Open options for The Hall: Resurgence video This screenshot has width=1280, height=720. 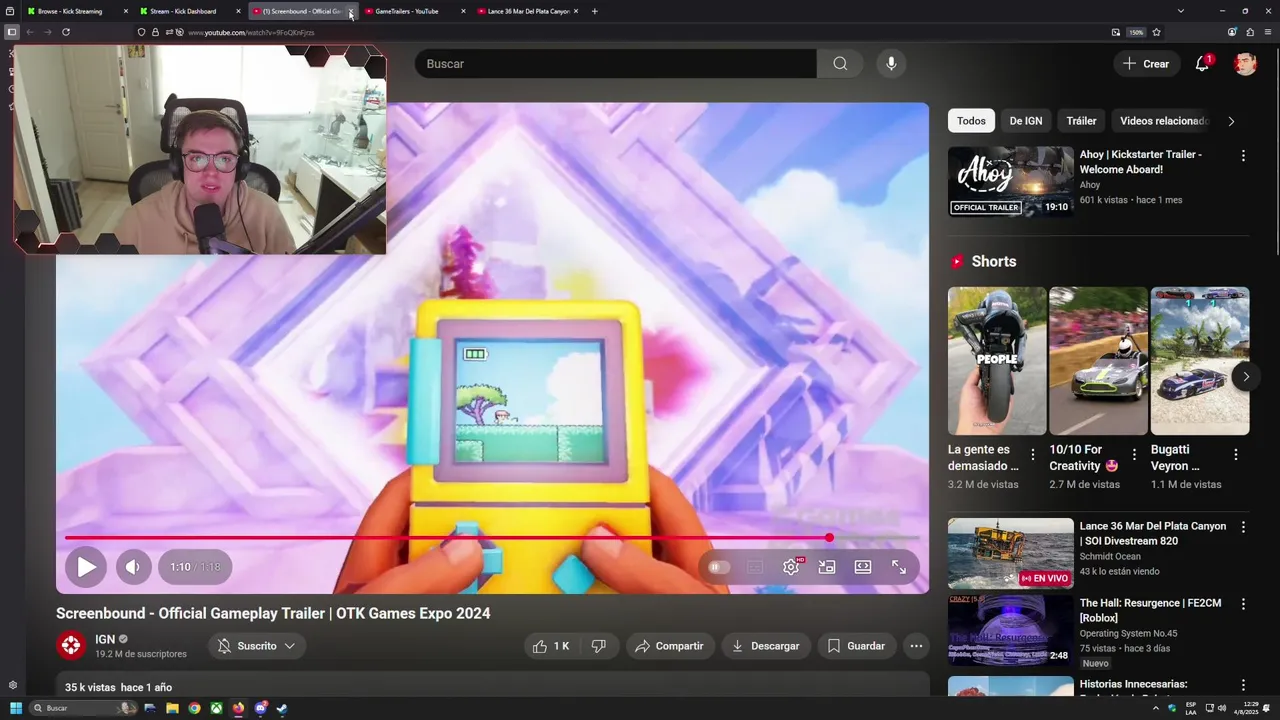[x=1243, y=605]
